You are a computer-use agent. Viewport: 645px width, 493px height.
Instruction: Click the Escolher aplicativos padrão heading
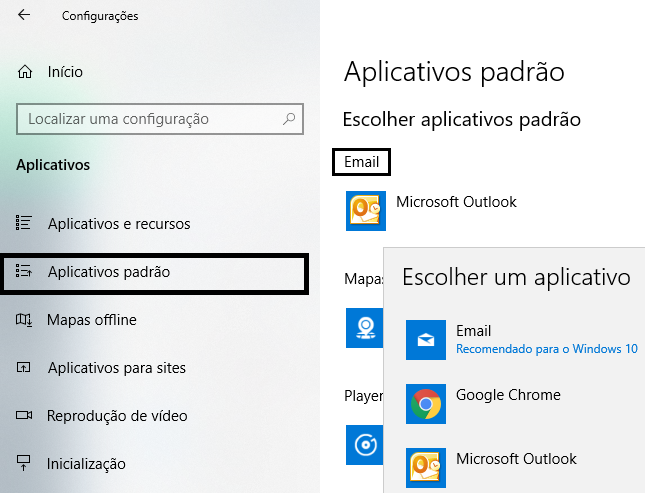pyautogui.click(x=462, y=120)
